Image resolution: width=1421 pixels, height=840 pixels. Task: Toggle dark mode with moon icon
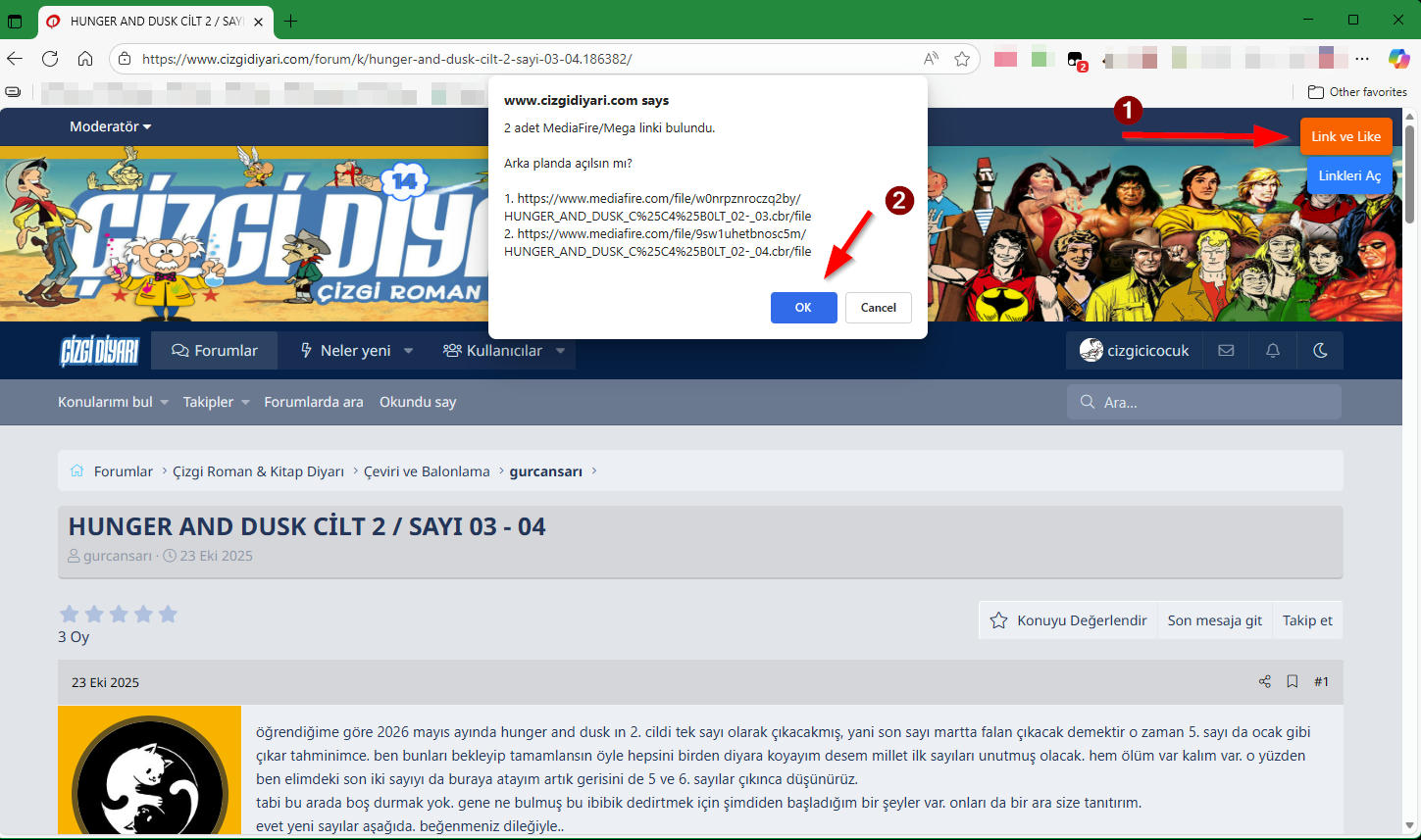(x=1320, y=350)
